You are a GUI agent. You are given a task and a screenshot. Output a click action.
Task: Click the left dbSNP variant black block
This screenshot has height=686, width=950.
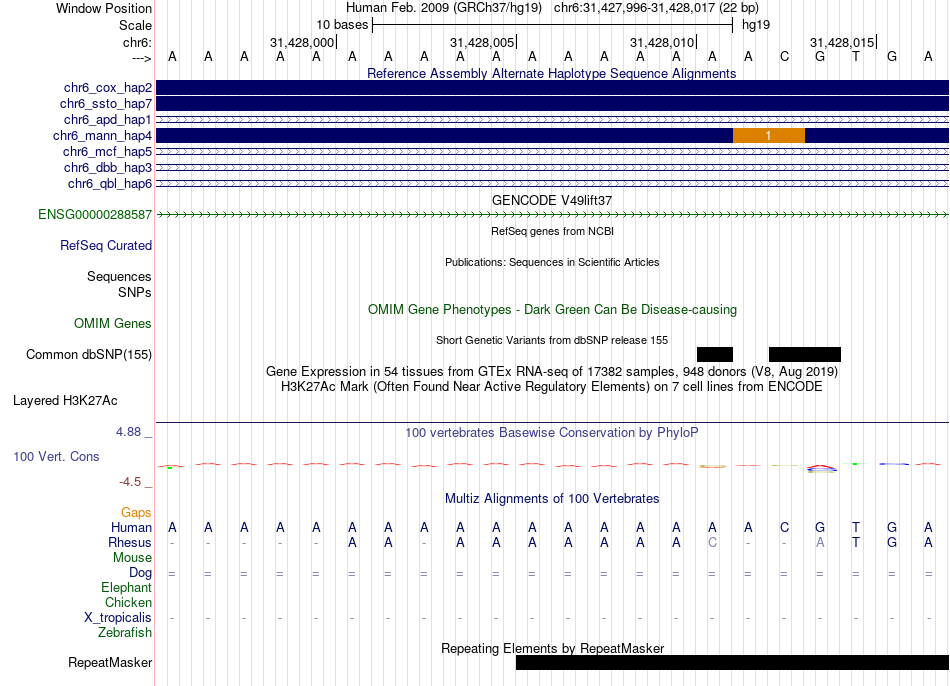coord(715,355)
